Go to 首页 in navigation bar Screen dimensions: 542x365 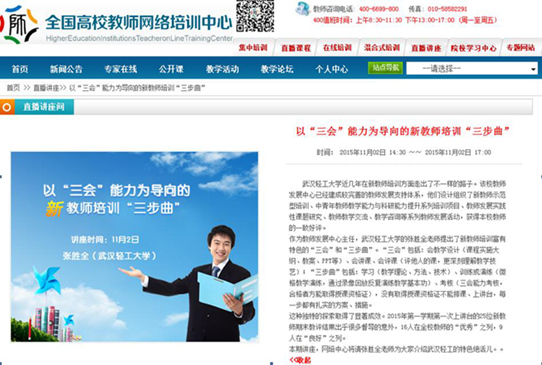[x=20, y=69]
